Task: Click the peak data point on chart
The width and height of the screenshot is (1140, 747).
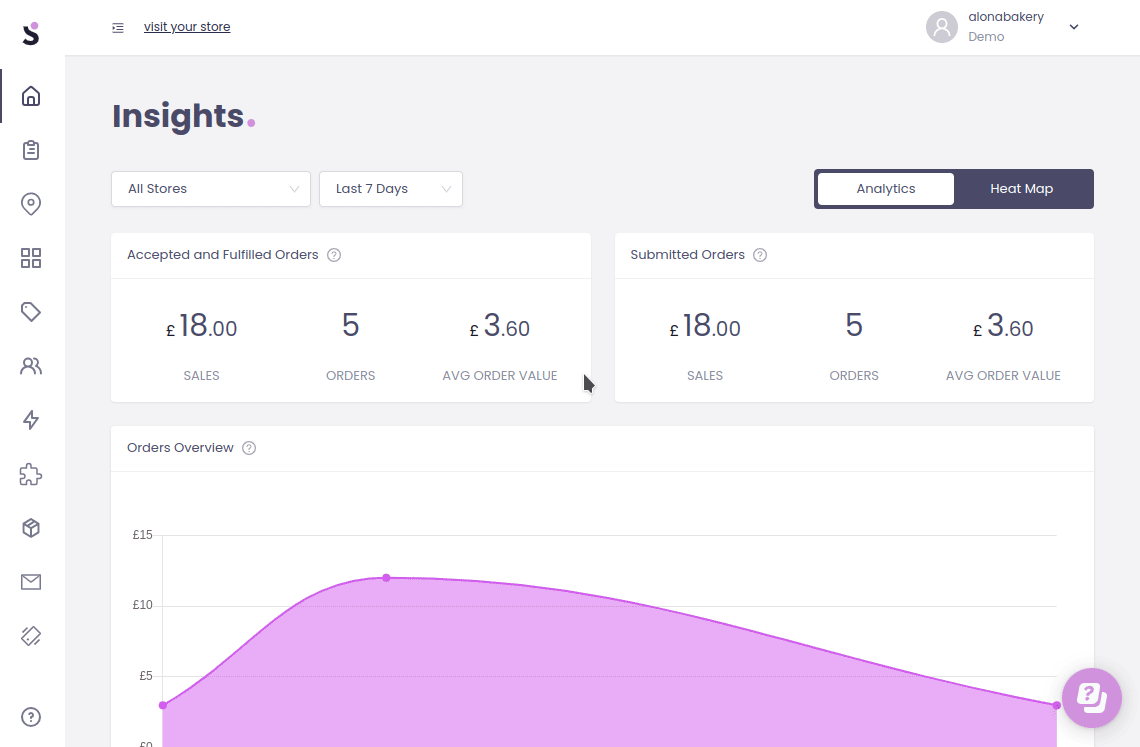Action: [386, 578]
